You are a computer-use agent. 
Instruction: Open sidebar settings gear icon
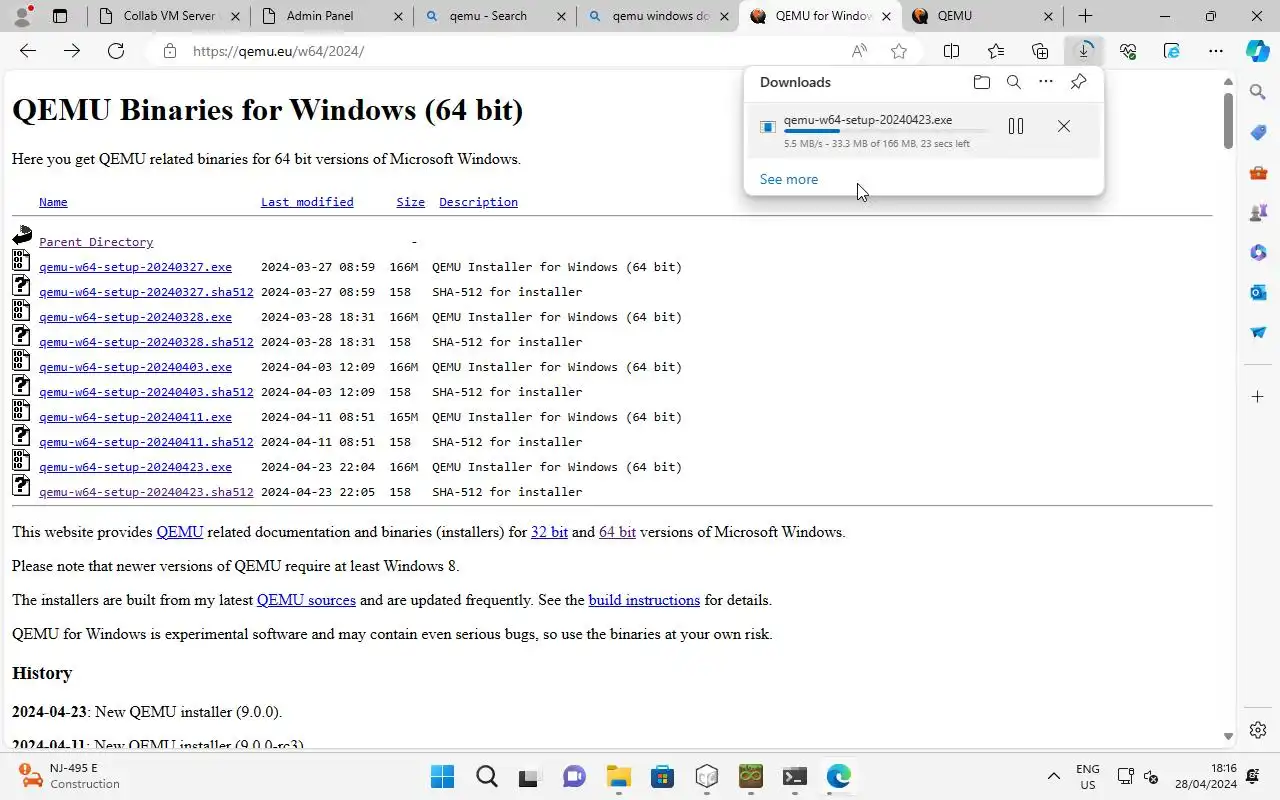pos(1258,730)
